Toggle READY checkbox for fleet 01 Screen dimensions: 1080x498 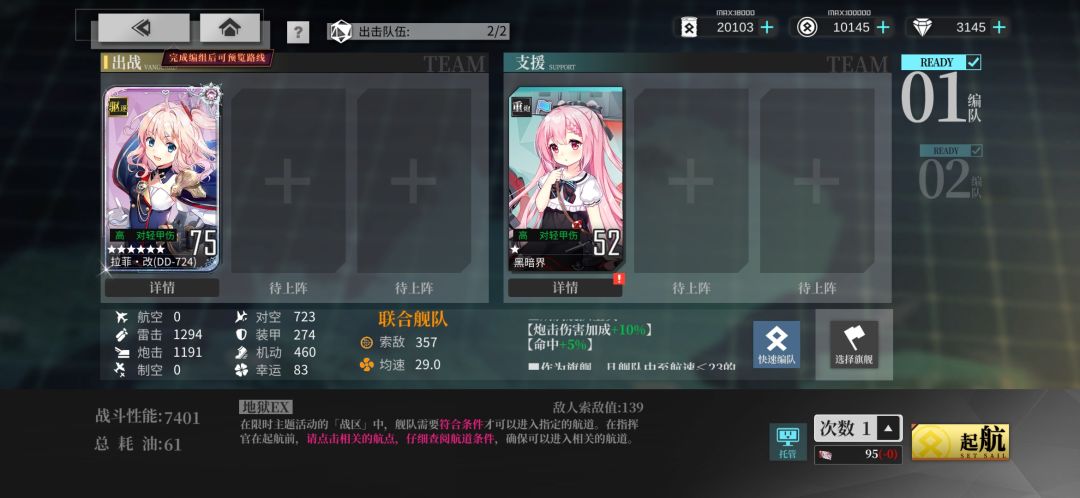(973, 63)
